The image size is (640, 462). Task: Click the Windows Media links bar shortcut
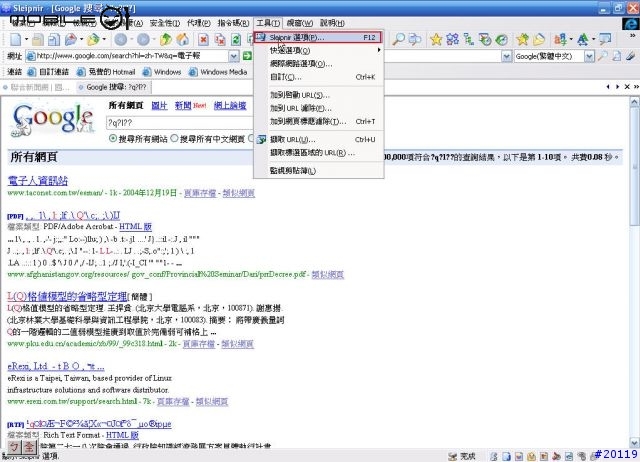pos(218,72)
